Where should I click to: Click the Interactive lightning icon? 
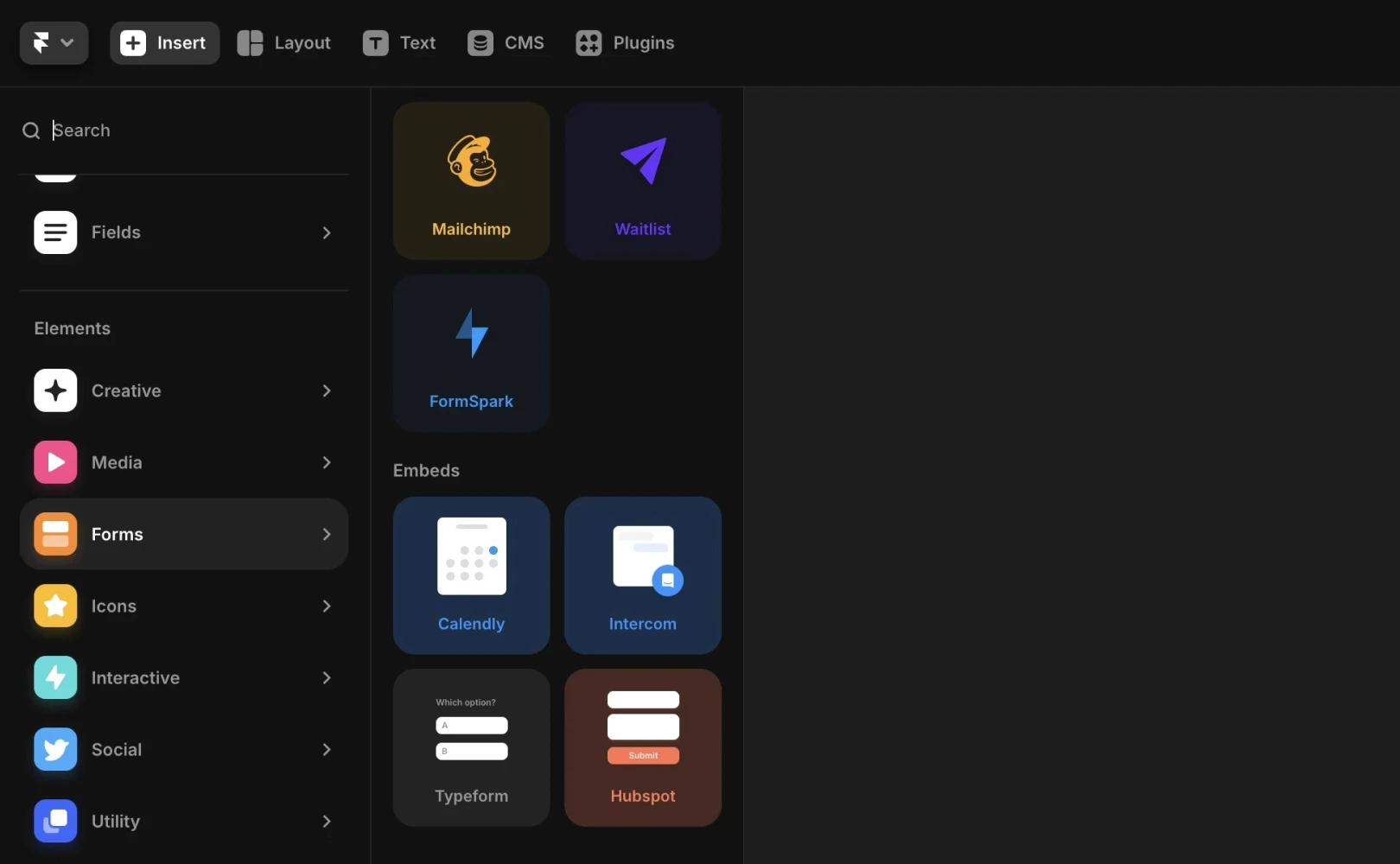point(55,677)
